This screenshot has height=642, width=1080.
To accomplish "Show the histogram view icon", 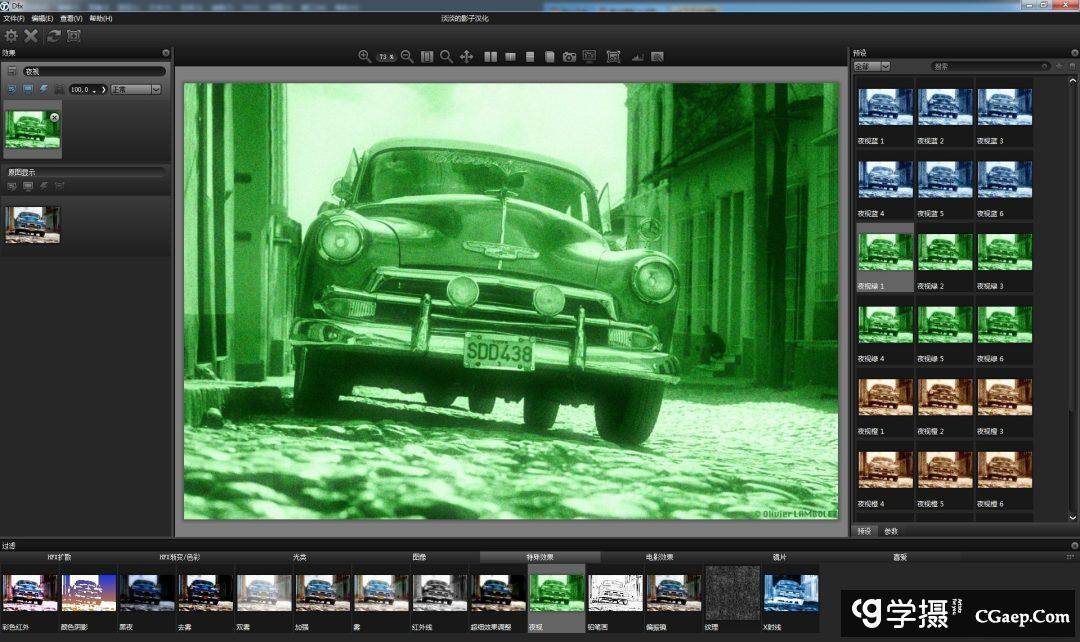I will tap(638, 57).
